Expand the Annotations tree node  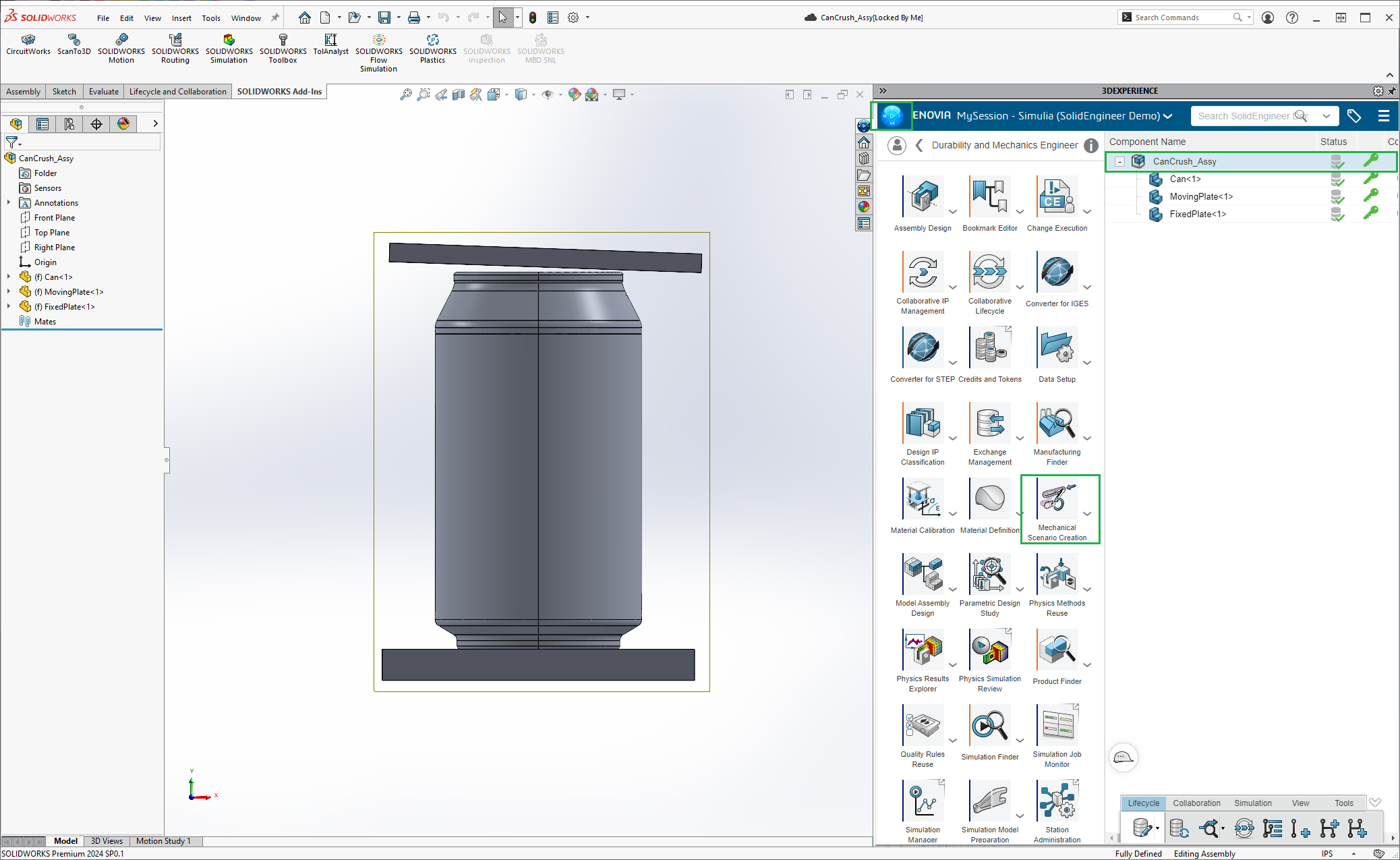[x=9, y=203]
